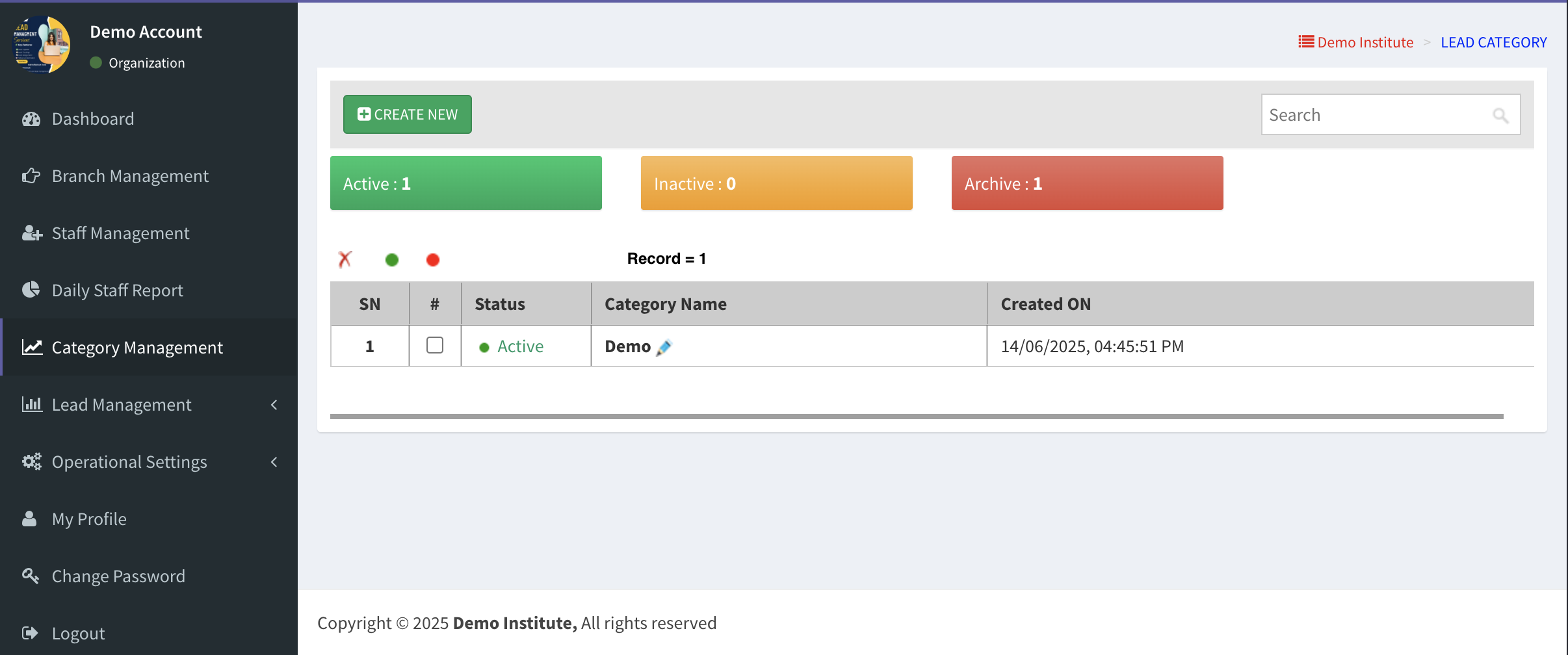The width and height of the screenshot is (1568, 655).
Task: Follow the Demo Institute breadcrumb link
Action: (x=1365, y=42)
